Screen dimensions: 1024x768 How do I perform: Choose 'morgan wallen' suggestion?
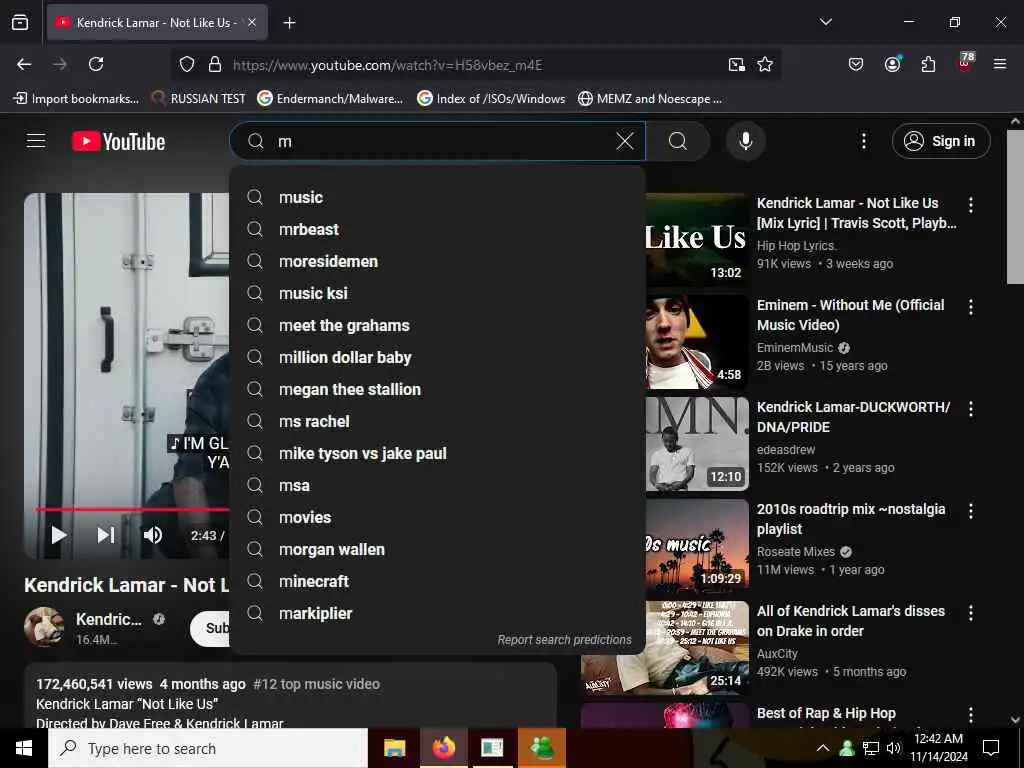438,549
